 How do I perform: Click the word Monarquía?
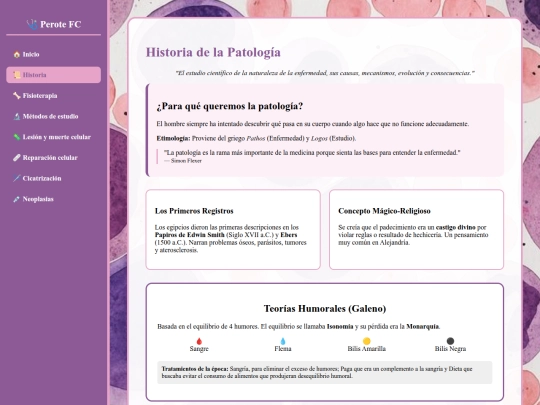click(x=423, y=326)
